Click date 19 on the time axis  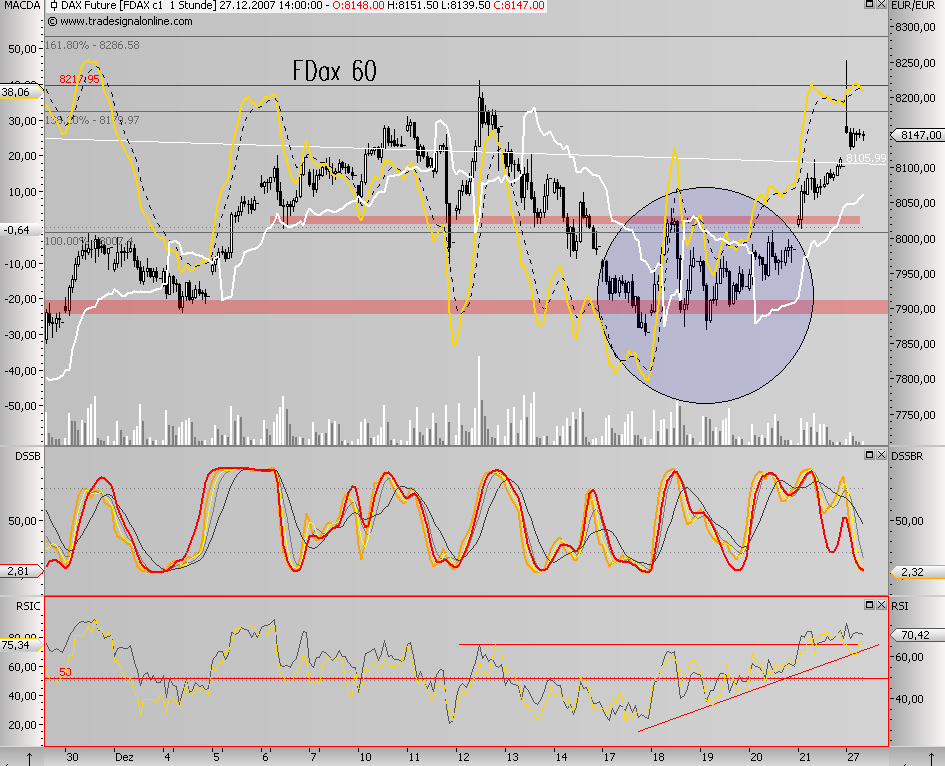pos(706,757)
